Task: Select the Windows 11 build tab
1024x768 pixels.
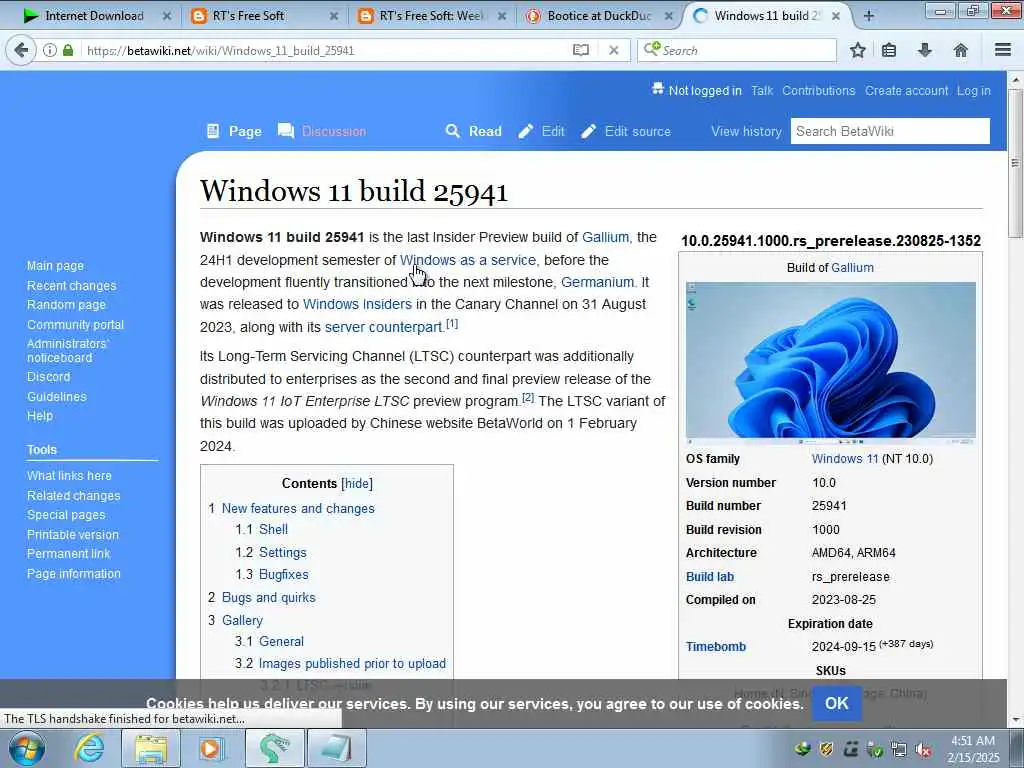Action: coord(767,16)
